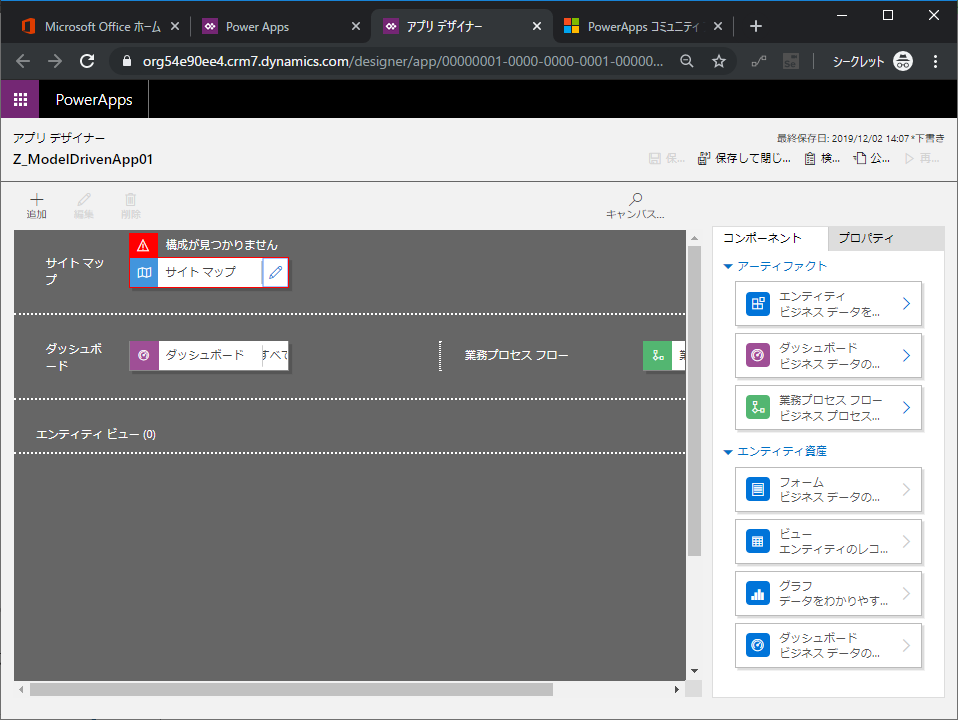Expand the blue ダッシュボード entity asset chevron
The image size is (958, 720).
[x=907, y=645]
